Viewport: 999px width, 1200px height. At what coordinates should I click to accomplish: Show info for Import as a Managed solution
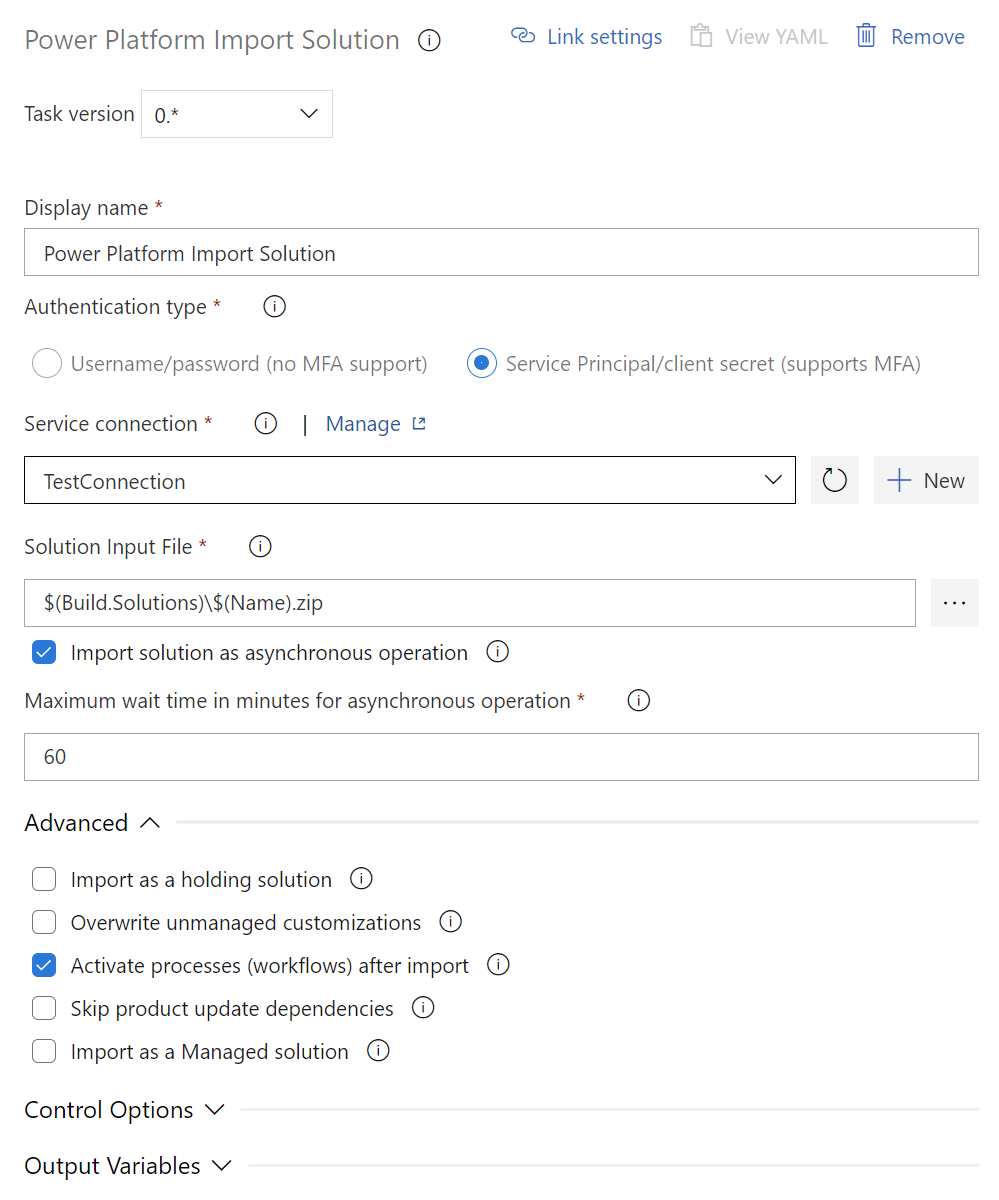378,1051
